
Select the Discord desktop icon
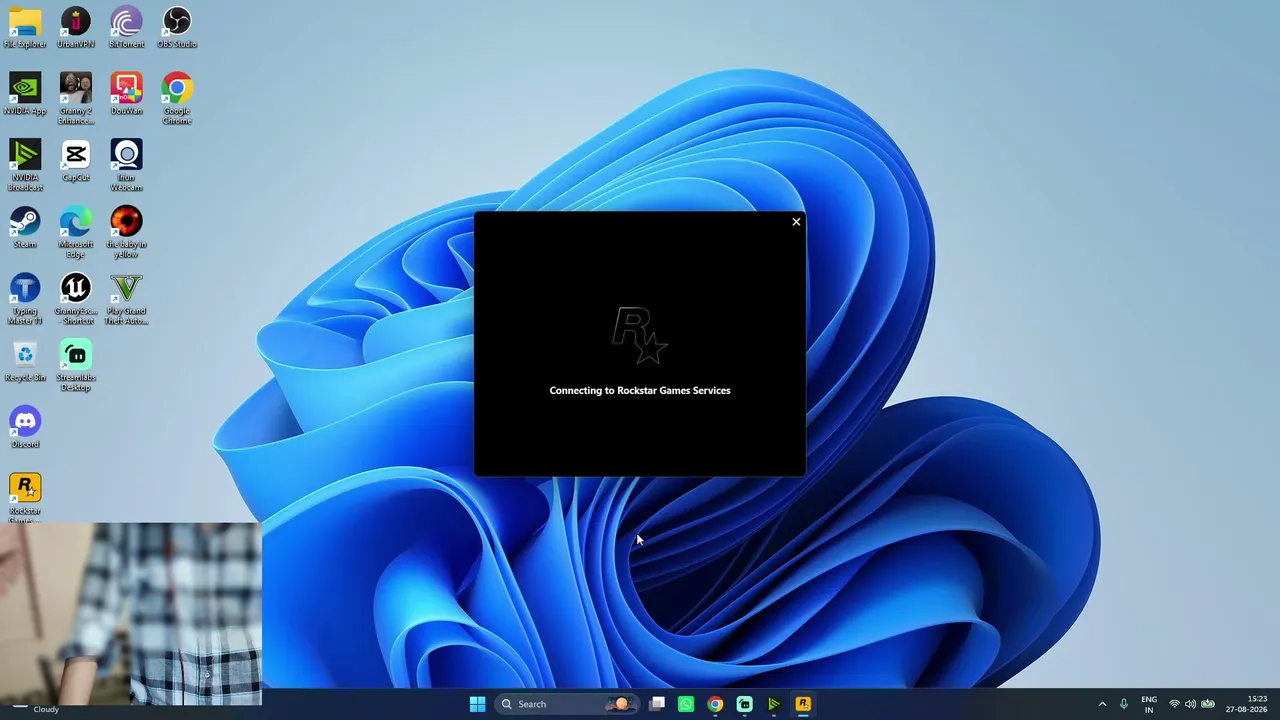[25, 428]
